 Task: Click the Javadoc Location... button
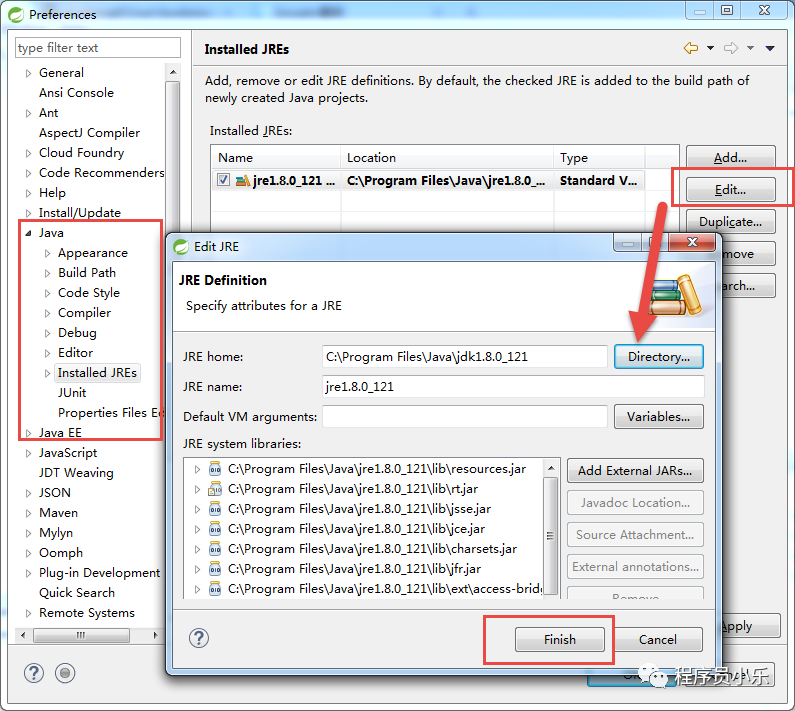pyautogui.click(x=635, y=503)
